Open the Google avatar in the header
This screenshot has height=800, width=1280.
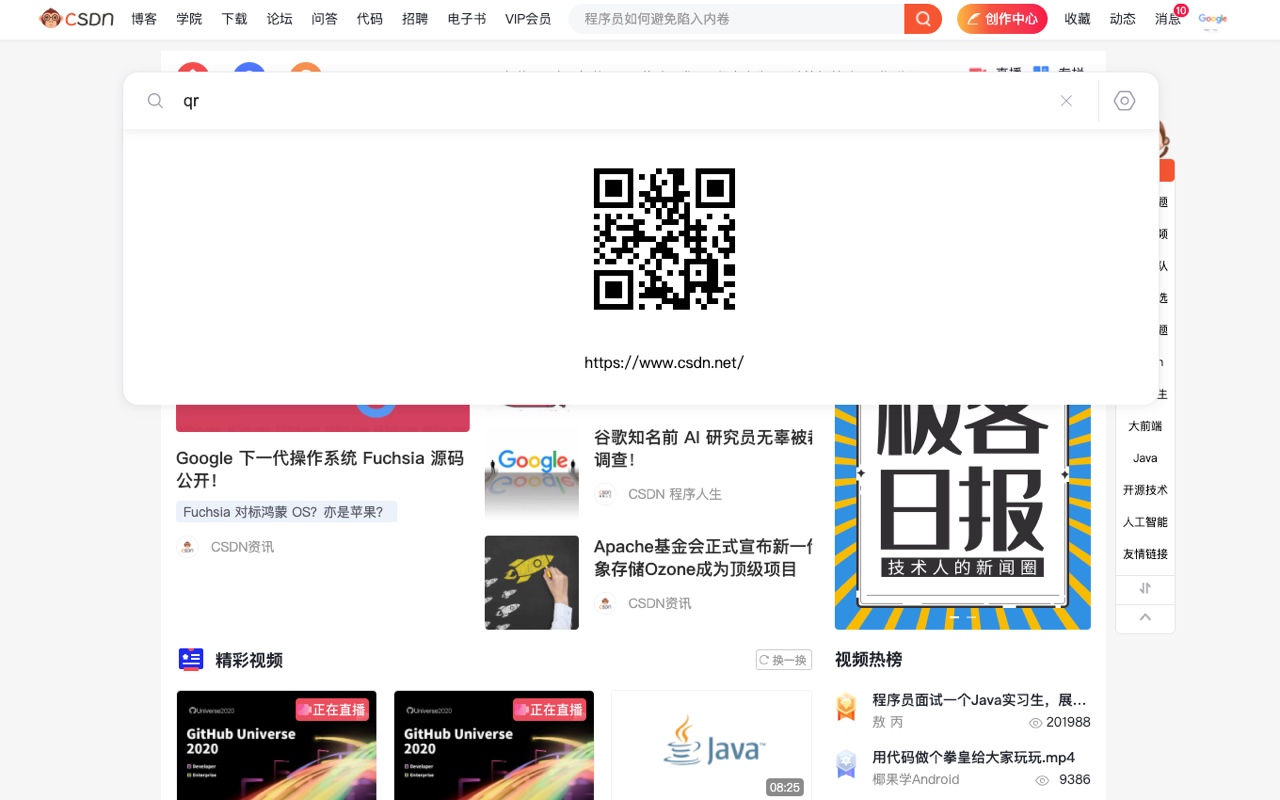click(1213, 19)
